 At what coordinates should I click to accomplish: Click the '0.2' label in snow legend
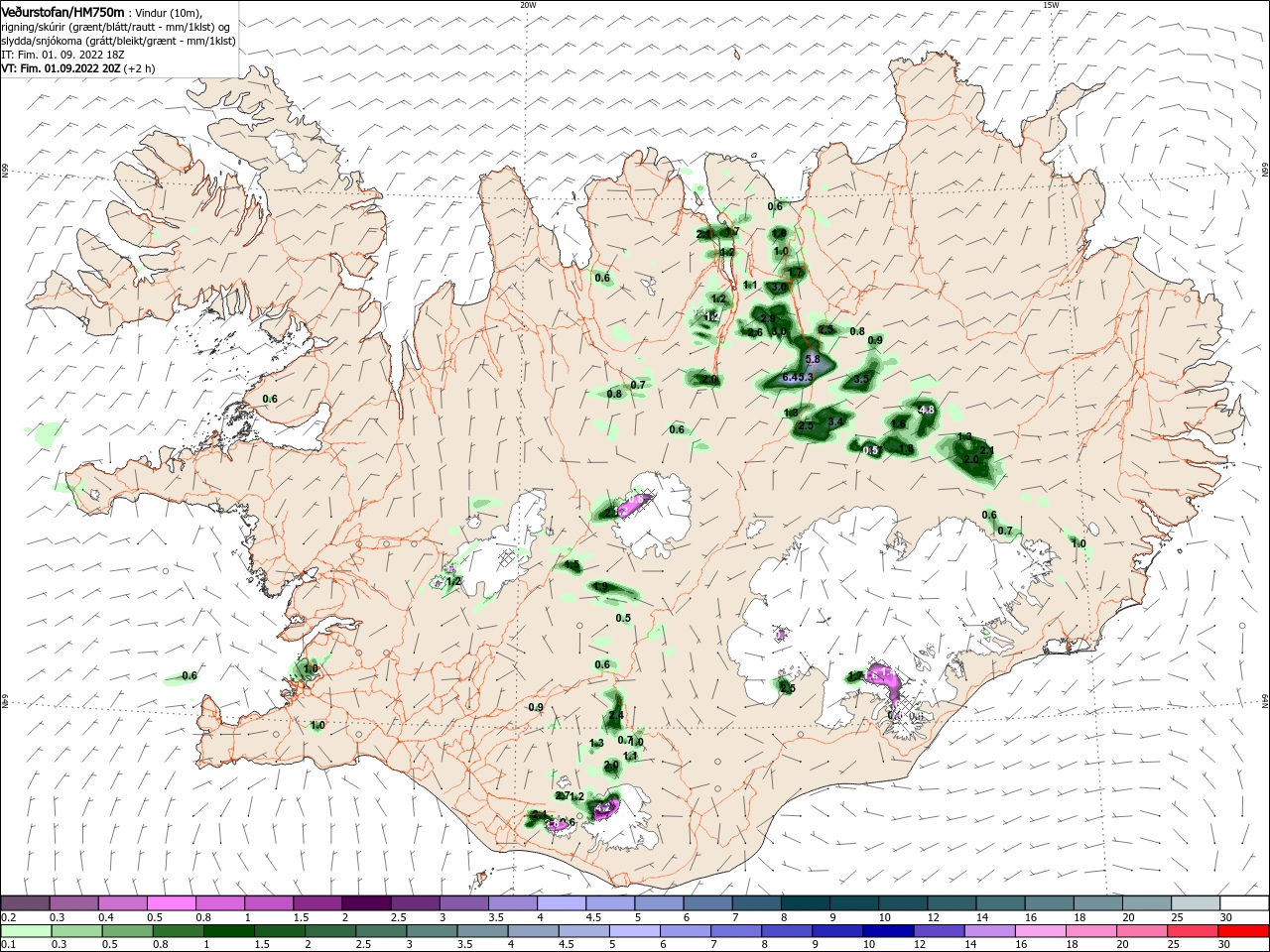click(x=8, y=917)
